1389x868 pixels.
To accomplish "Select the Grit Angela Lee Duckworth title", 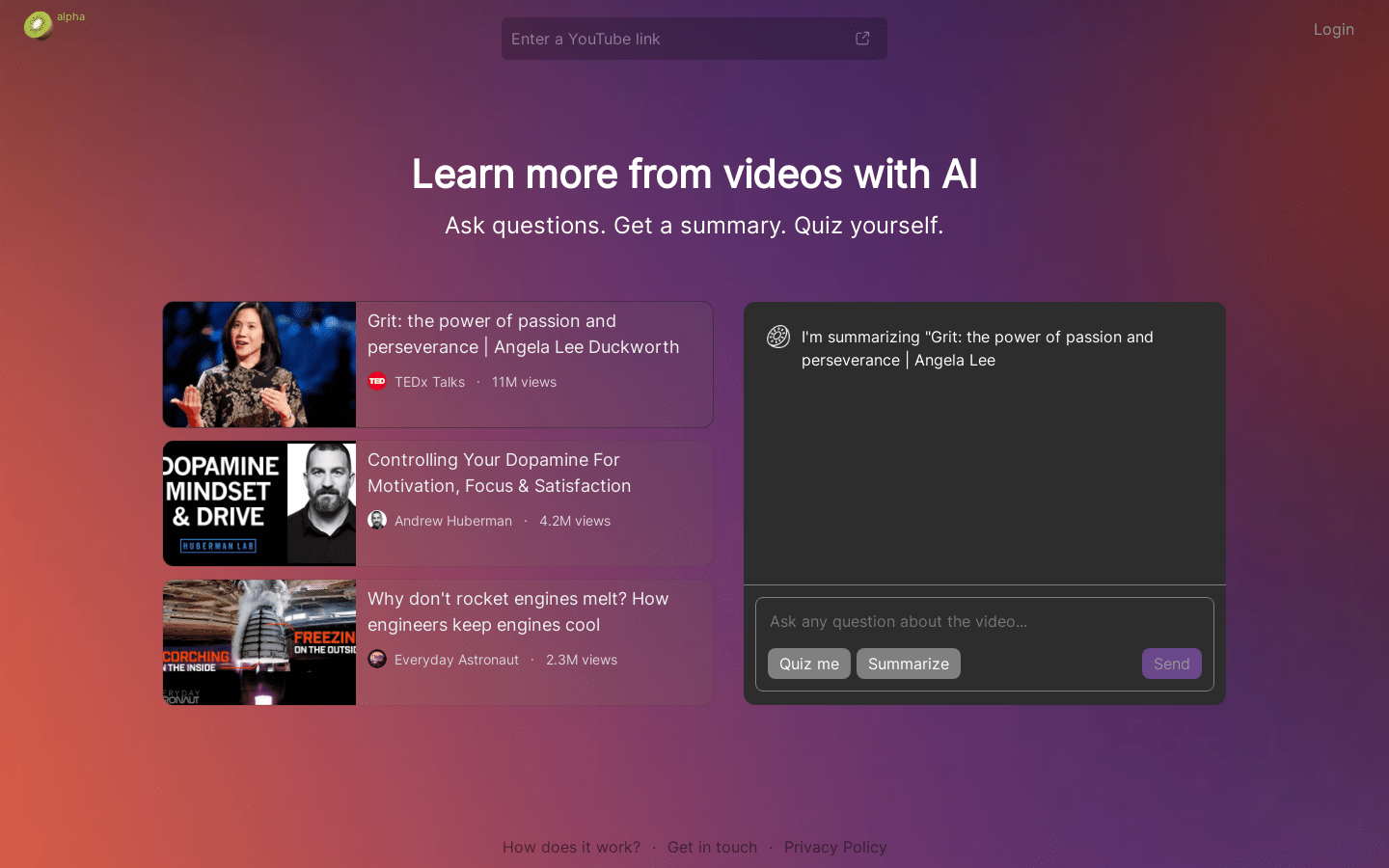I will (x=523, y=334).
